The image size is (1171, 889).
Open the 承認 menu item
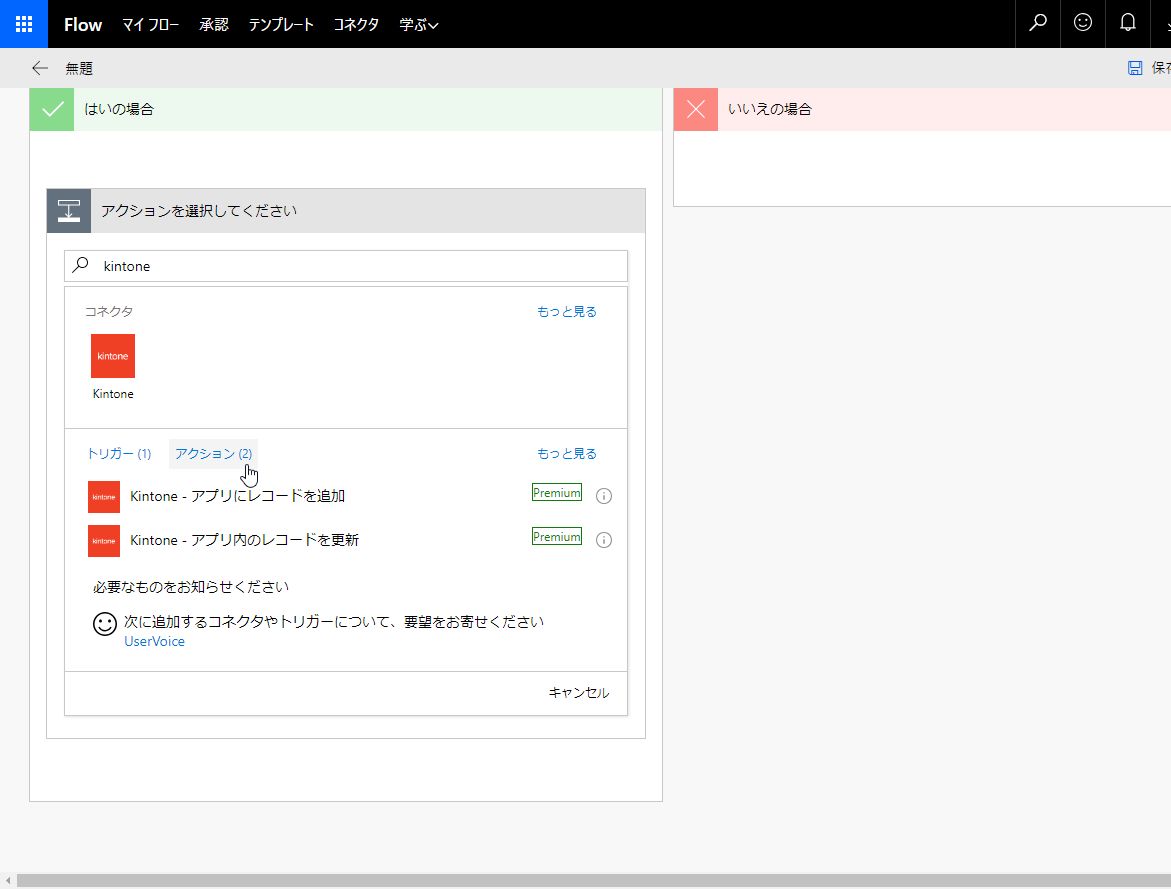pos(214,25)
